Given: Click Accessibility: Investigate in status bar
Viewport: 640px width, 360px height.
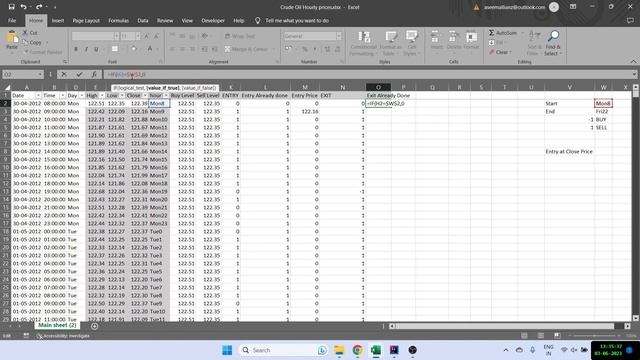Looking at the screenshot, I should coord(63,336).
